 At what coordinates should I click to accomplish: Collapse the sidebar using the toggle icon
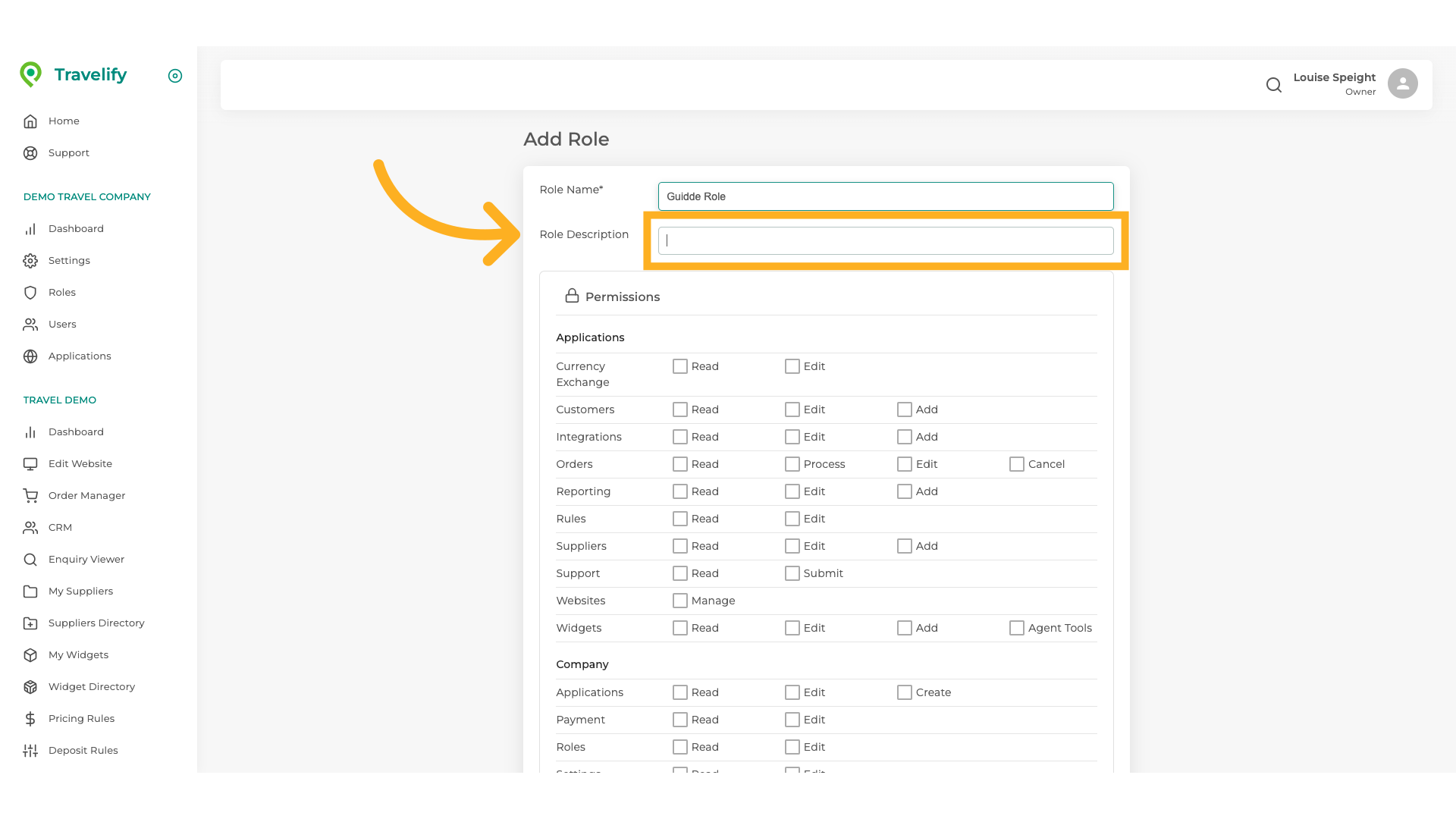point(175,76)
